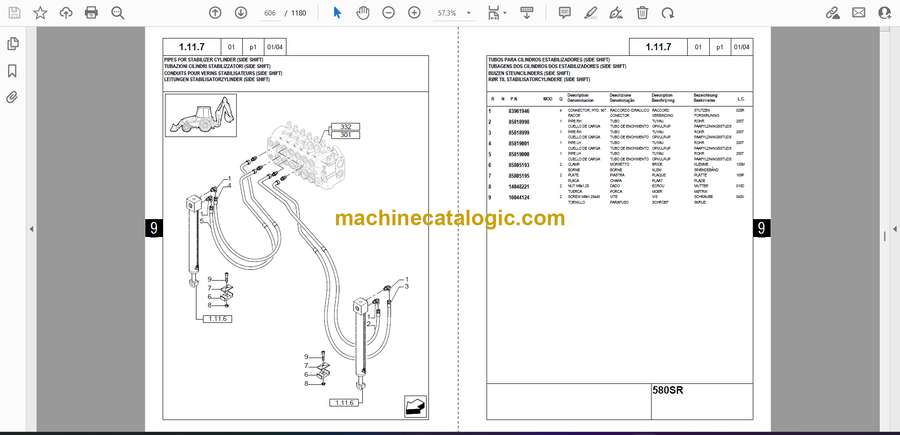Viewport: 900px width, 435px height.
Task: Click the backhoe loader thumbnail image
Action: [201, 115]
